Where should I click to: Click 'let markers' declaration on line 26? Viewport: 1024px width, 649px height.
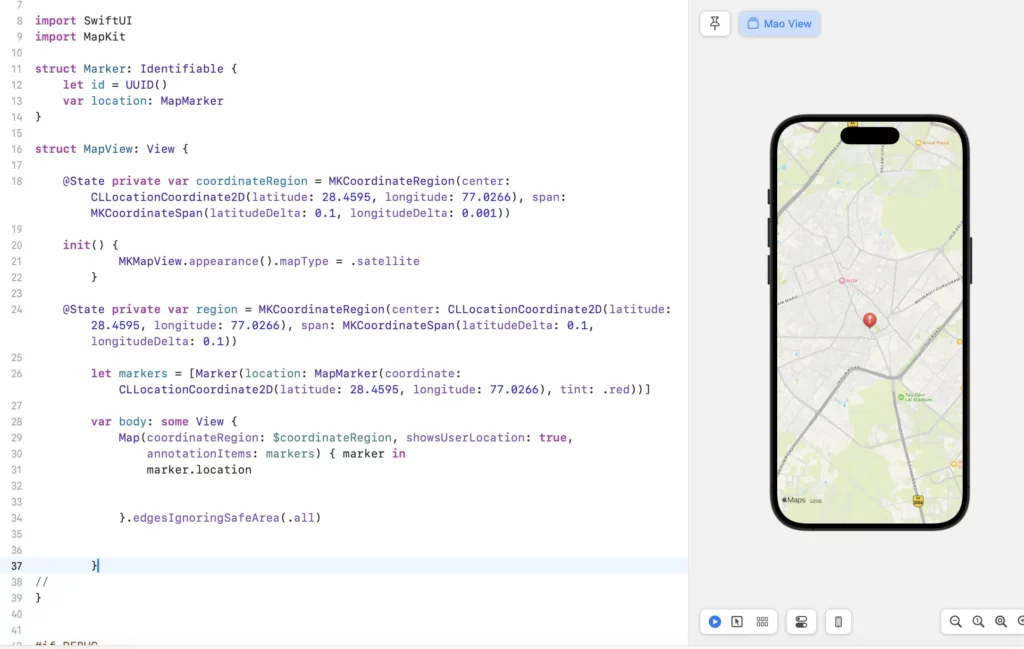pos(129,373)
